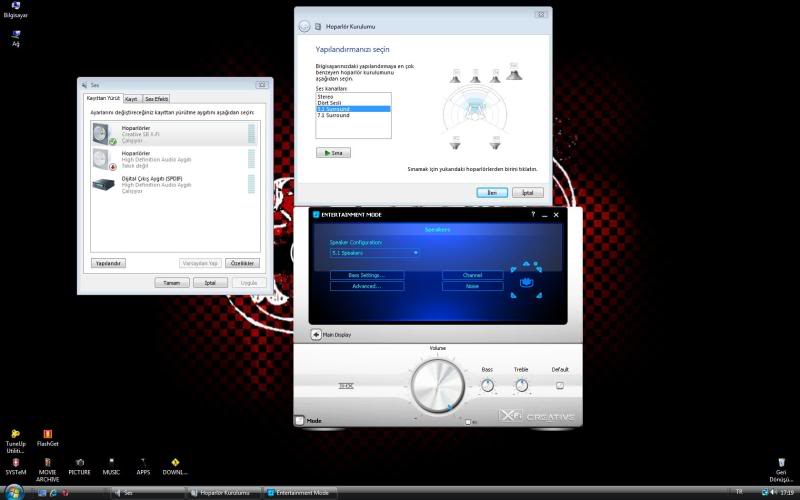Click the Main Display back arrow icon
Screen dimensions: 800x500
point(316,335)
